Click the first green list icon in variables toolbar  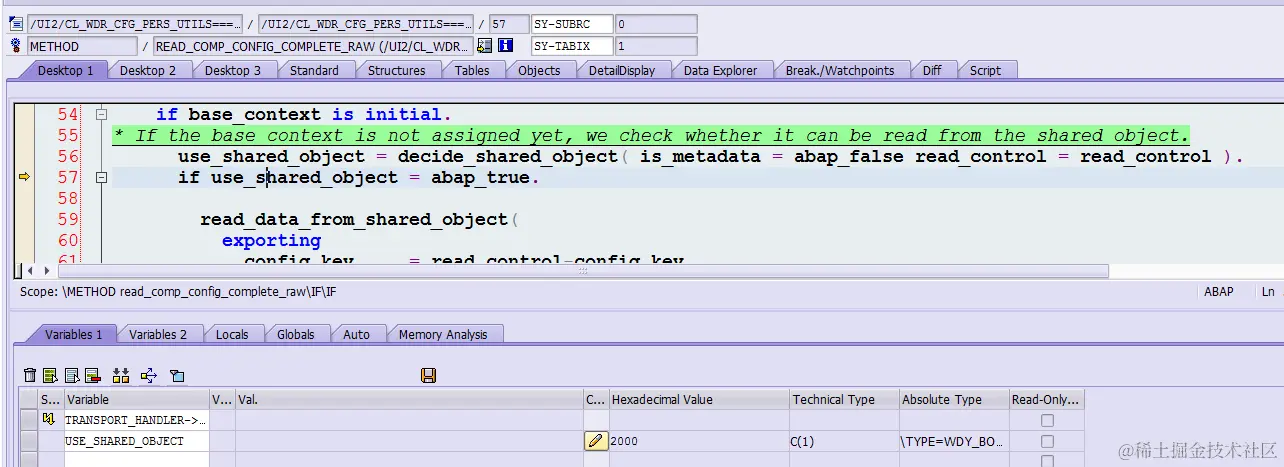50,376
